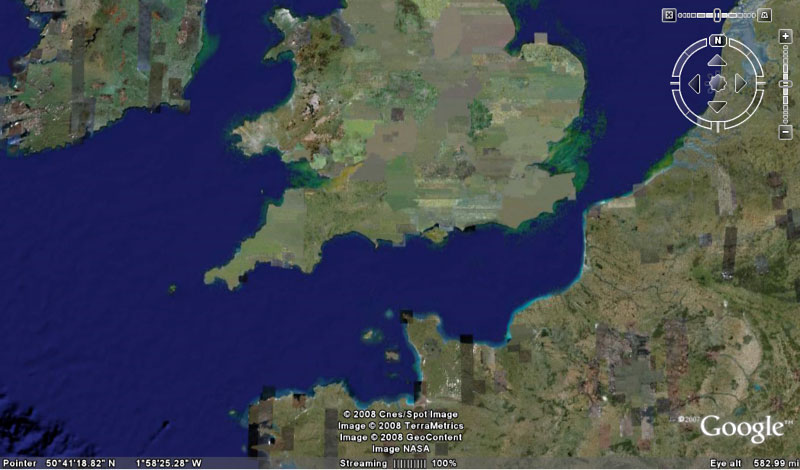Click the N north-reset button on compass
Image resolution: width=800 pixels, height=470 pixels.
click(717, 41)
